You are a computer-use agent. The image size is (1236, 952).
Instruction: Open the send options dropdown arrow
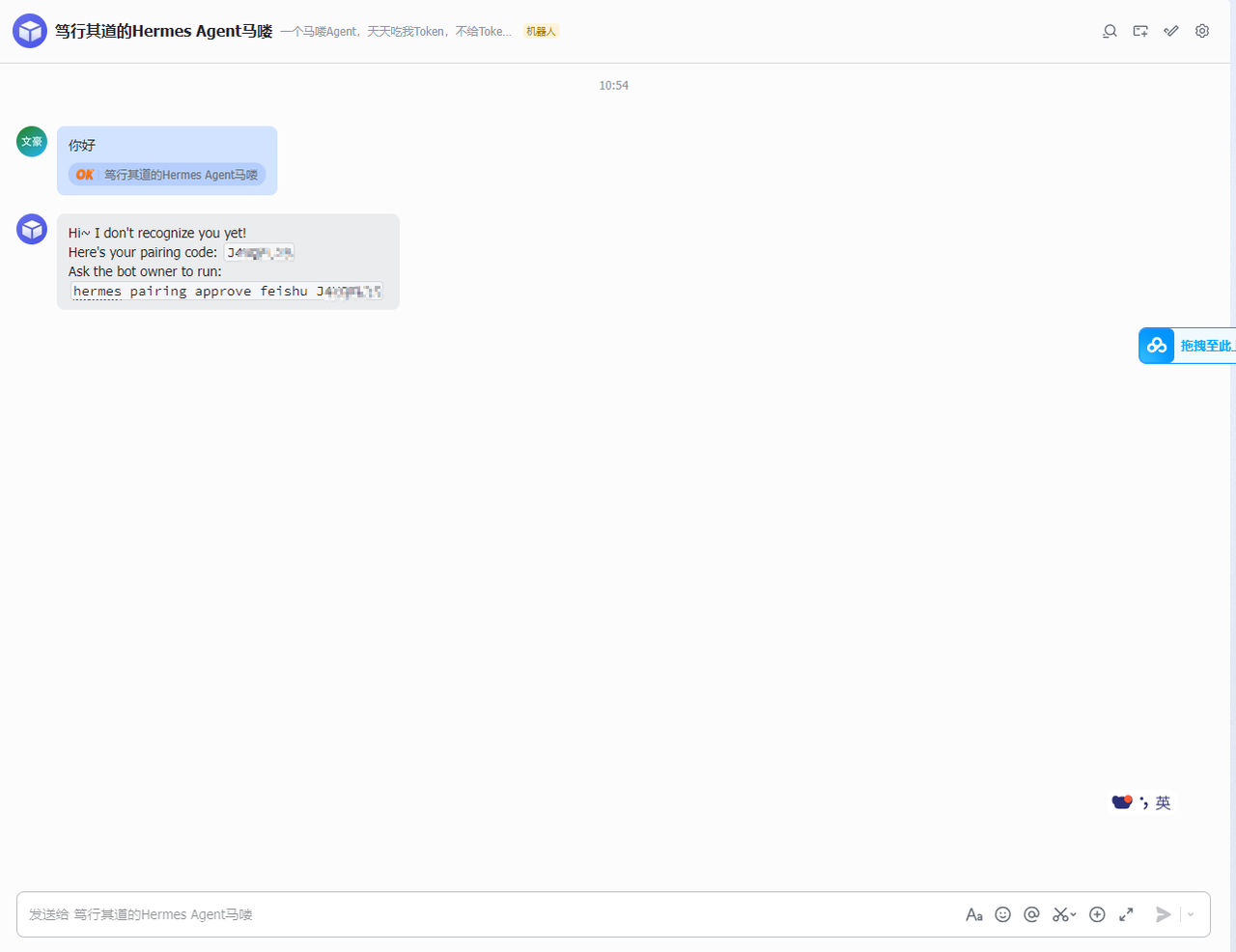(x=1191, y=914)
